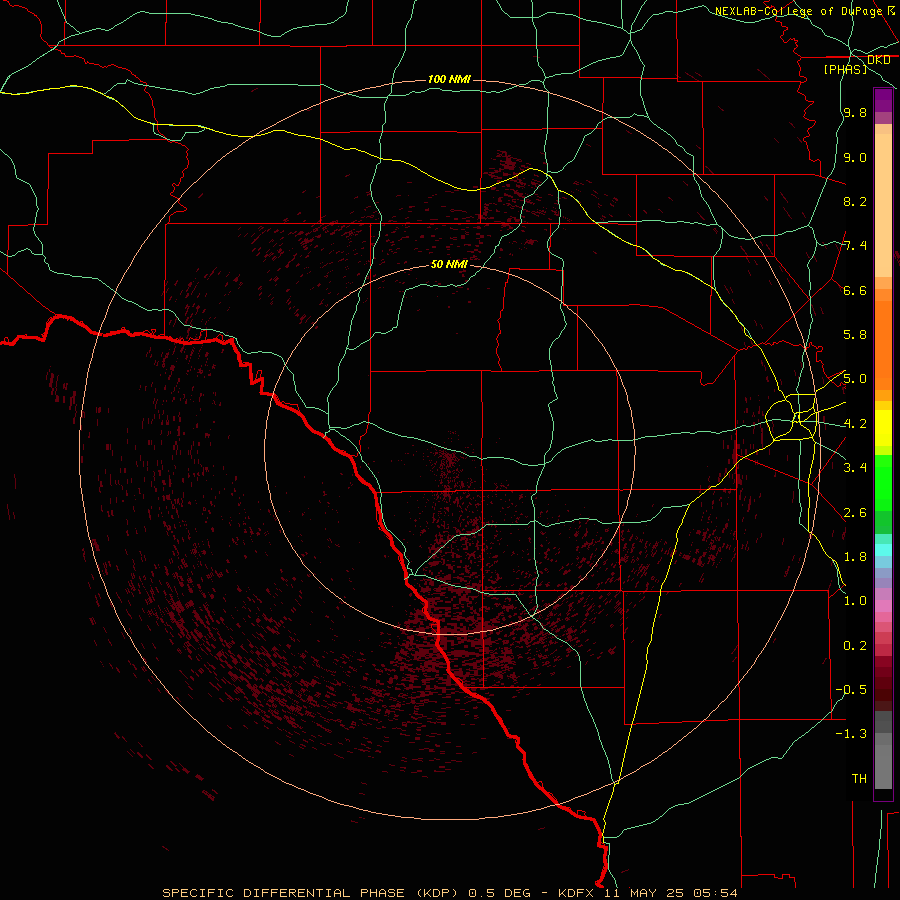Click the 3.4 value on the color scale
The image size is (900, 900).
click(x=855, y=468)
